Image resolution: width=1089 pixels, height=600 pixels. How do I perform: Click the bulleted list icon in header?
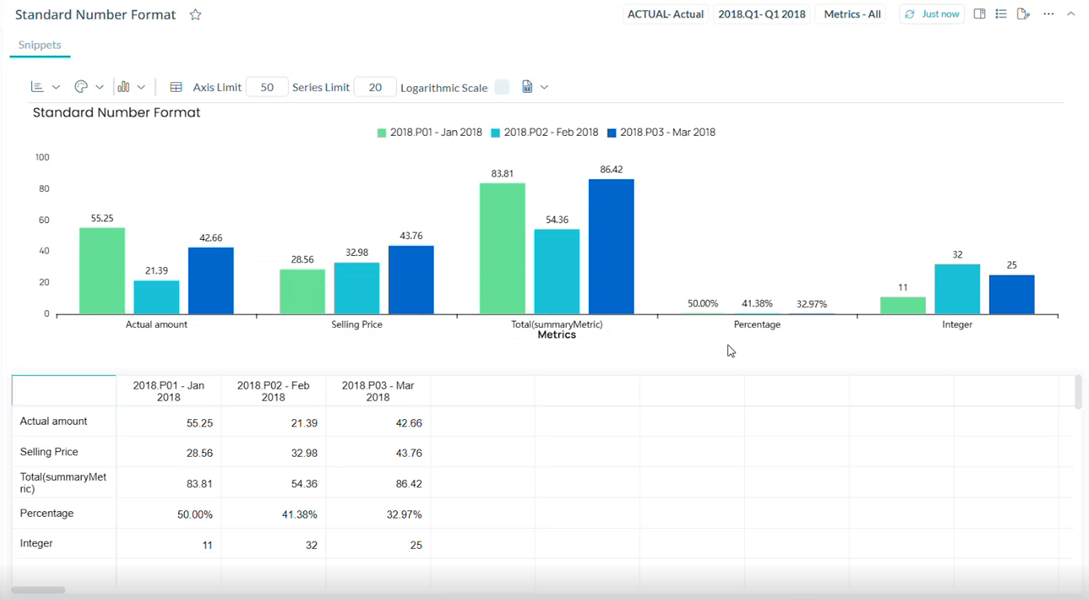[1001, 14]
